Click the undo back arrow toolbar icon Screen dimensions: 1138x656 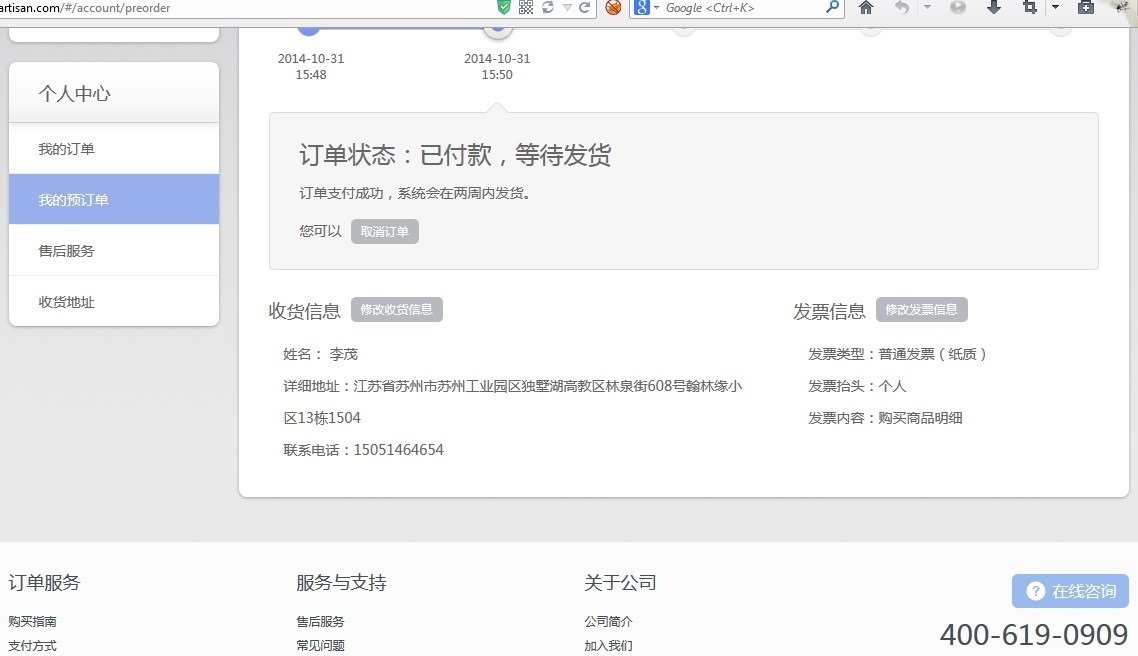click(x=902, y=7)
